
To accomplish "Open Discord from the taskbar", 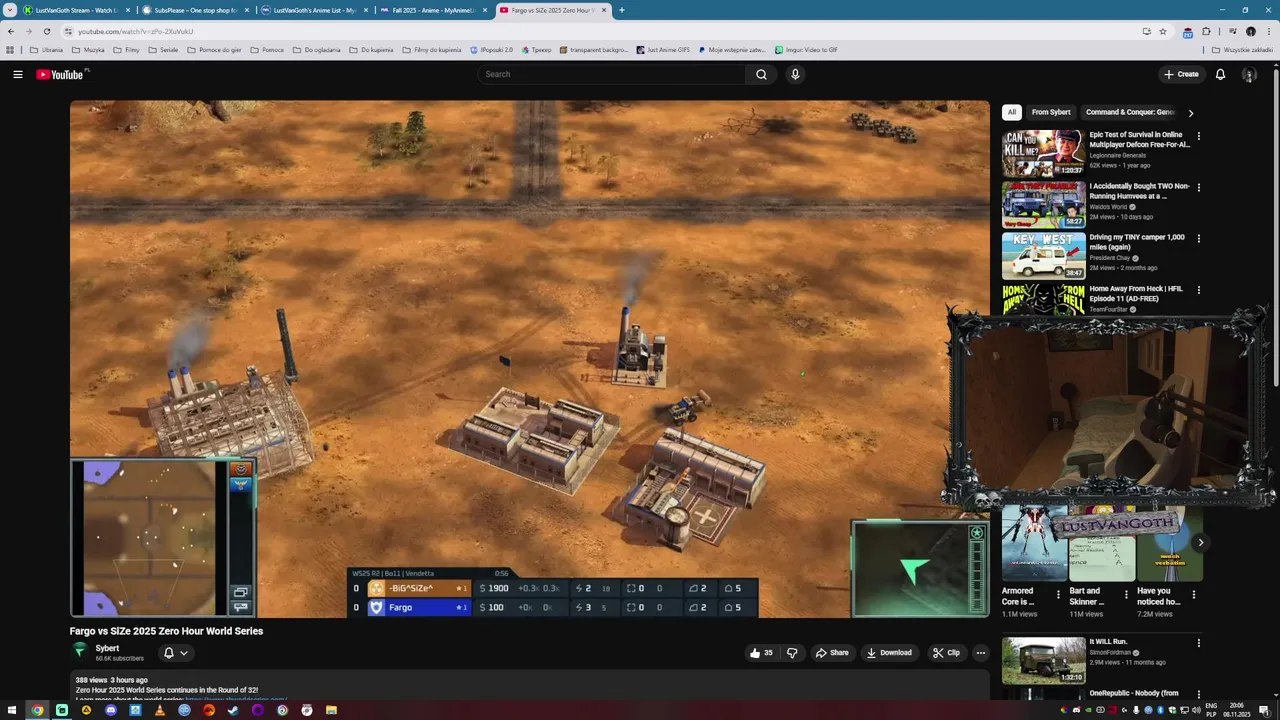I will click(111, 710).
